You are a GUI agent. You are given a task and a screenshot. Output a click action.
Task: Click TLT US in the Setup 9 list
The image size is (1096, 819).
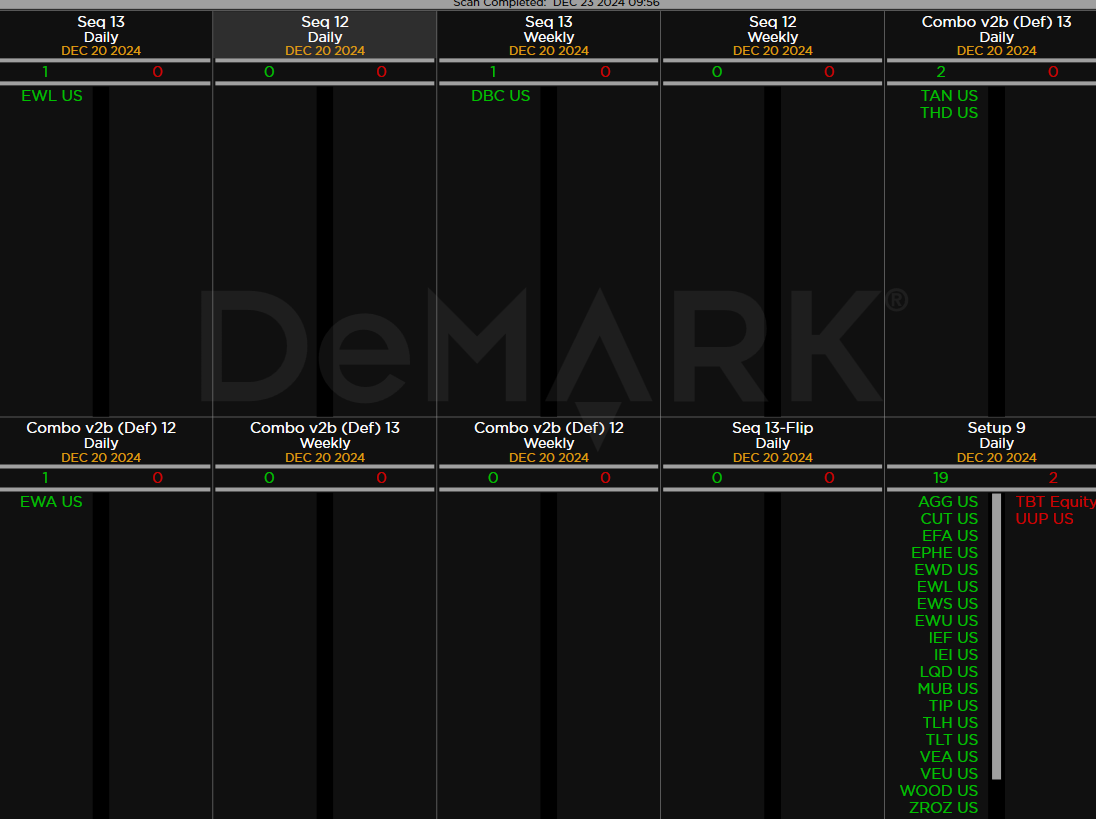(951, 740)
